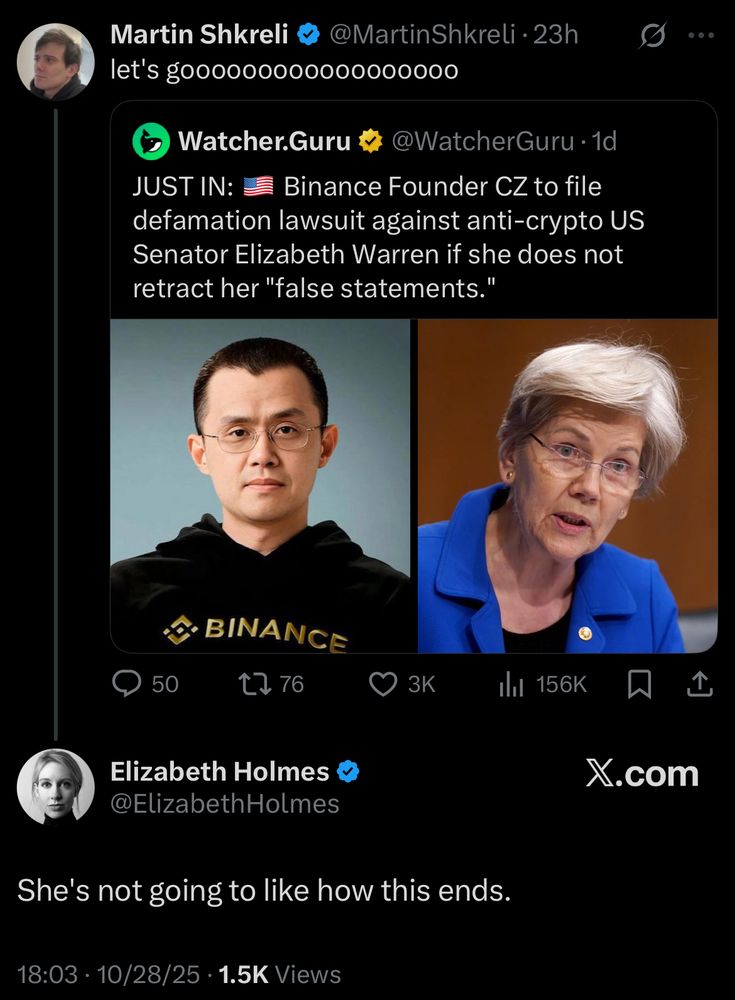Viewport: 735px width, 1000px height.
Task: Like the Watcher.Guru tweet
Action: pyautogui.click(x=381, y=684)
